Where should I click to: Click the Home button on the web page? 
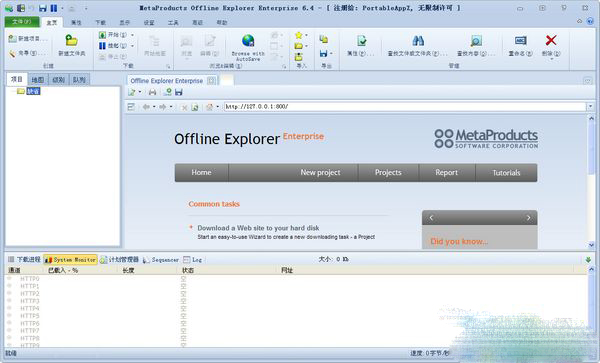coord(202,173)
